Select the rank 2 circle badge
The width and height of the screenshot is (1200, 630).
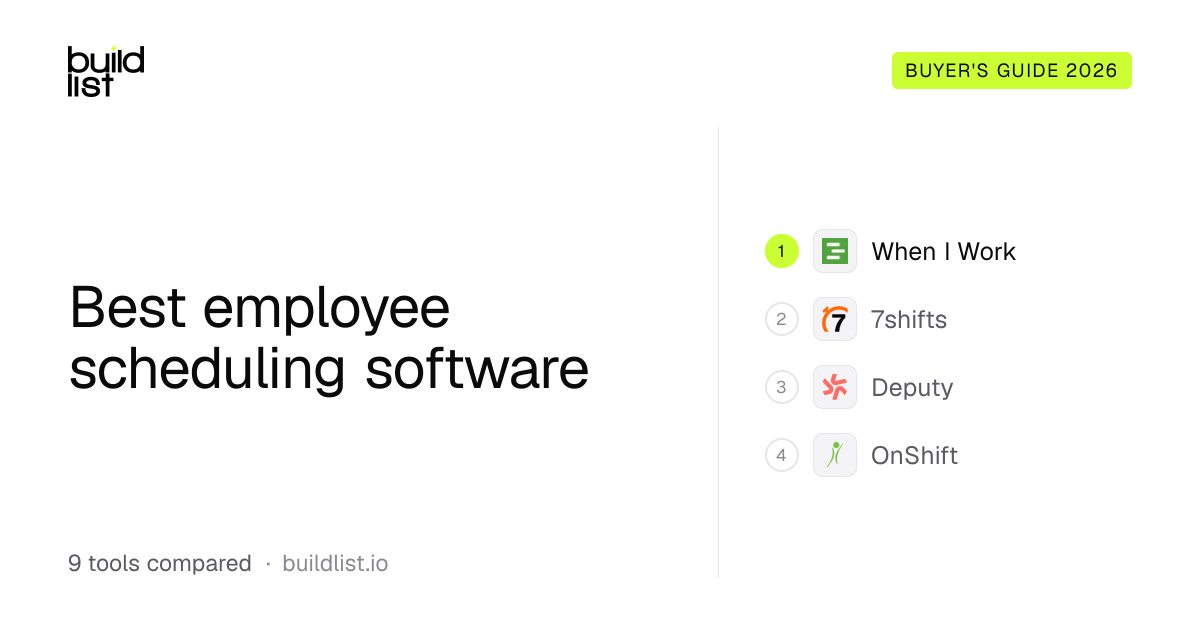(782, 319)
